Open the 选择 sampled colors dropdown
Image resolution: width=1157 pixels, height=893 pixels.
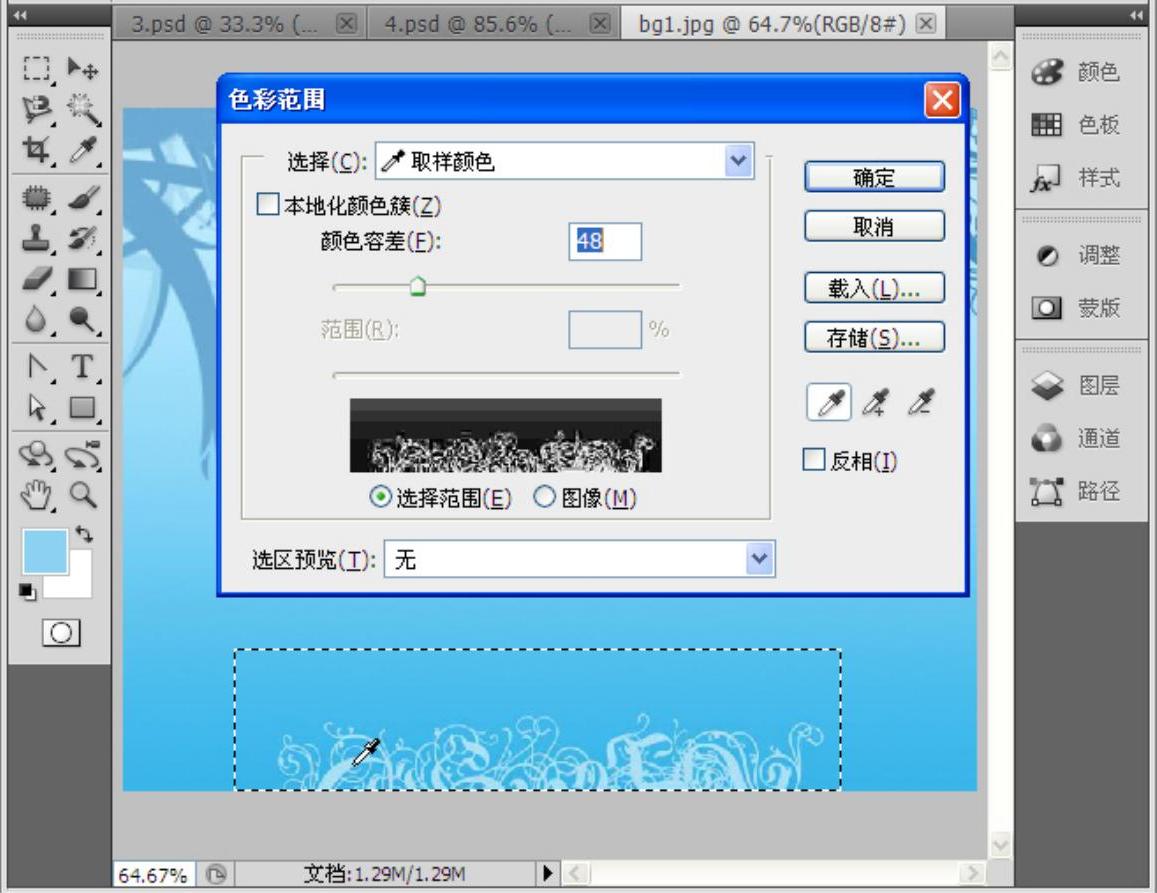[x=739, y=161]
